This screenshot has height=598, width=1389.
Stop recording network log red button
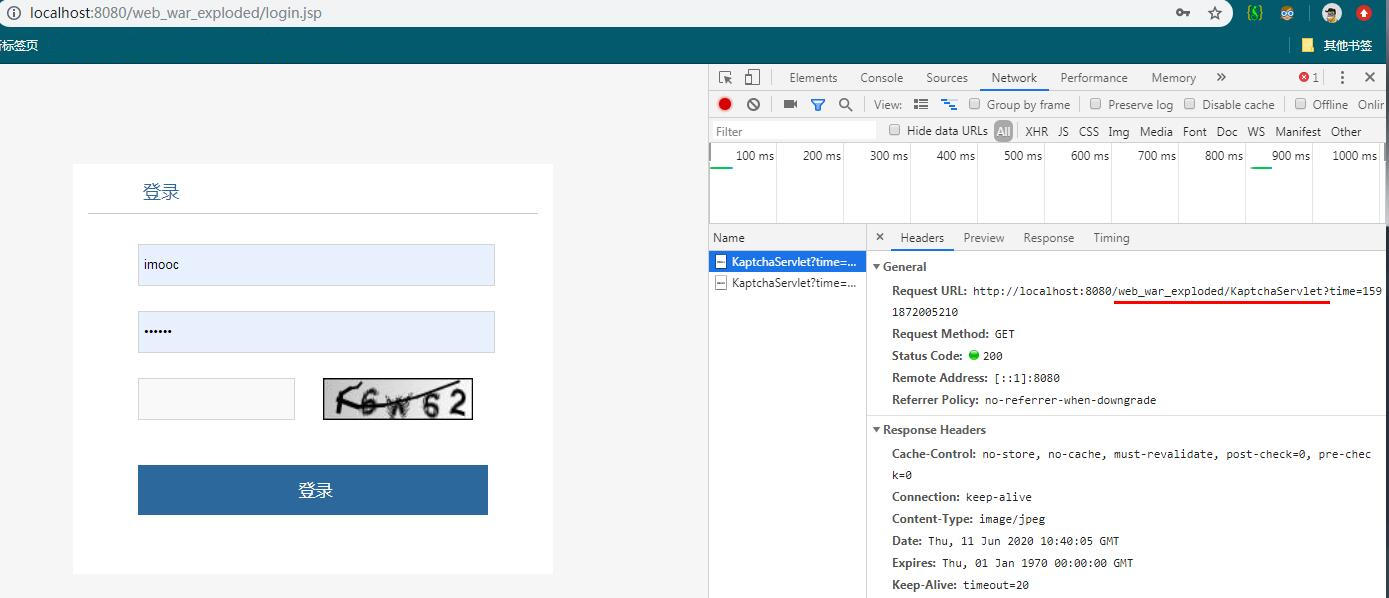[725, 104]
